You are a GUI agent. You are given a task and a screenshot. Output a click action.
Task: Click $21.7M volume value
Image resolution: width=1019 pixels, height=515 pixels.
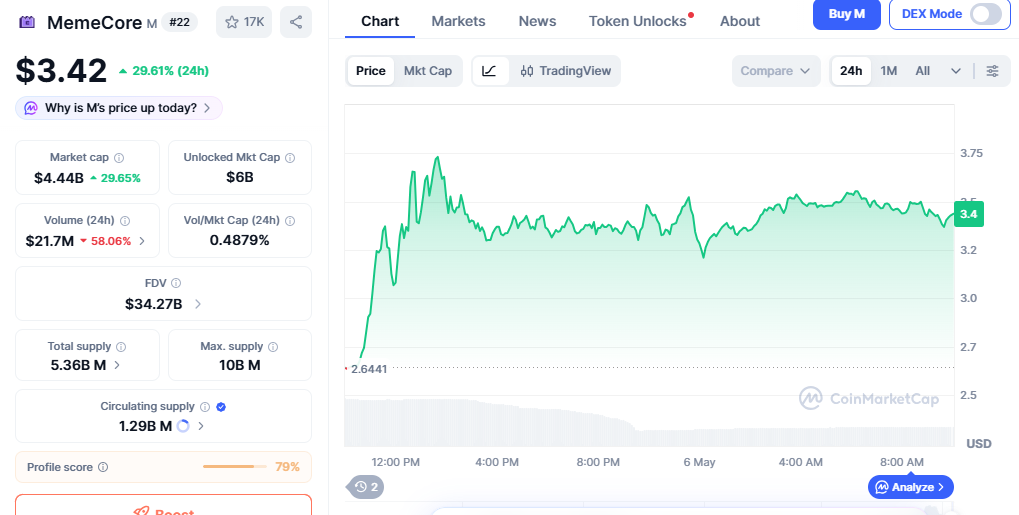click(x=49, y=241)
